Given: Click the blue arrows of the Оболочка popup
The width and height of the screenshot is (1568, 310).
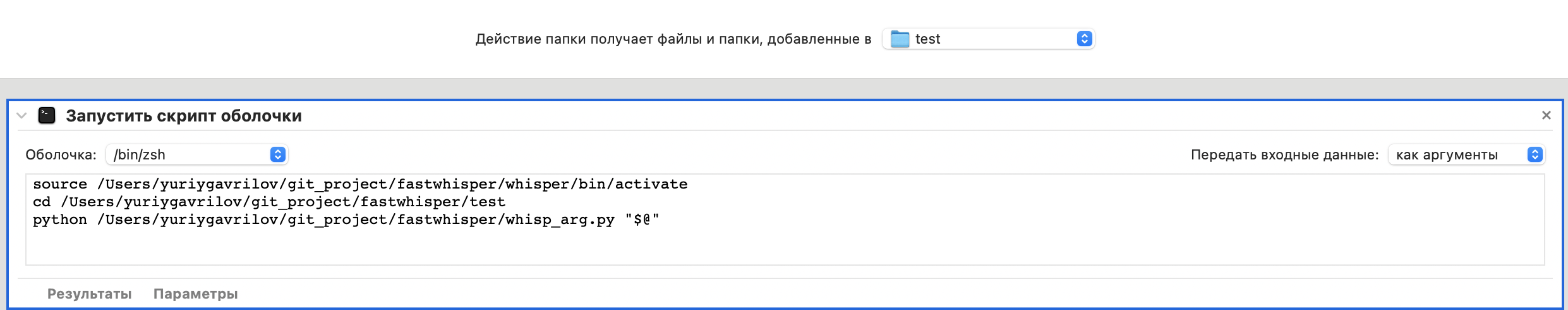Looking at the screenshot, I should (278, 154).
